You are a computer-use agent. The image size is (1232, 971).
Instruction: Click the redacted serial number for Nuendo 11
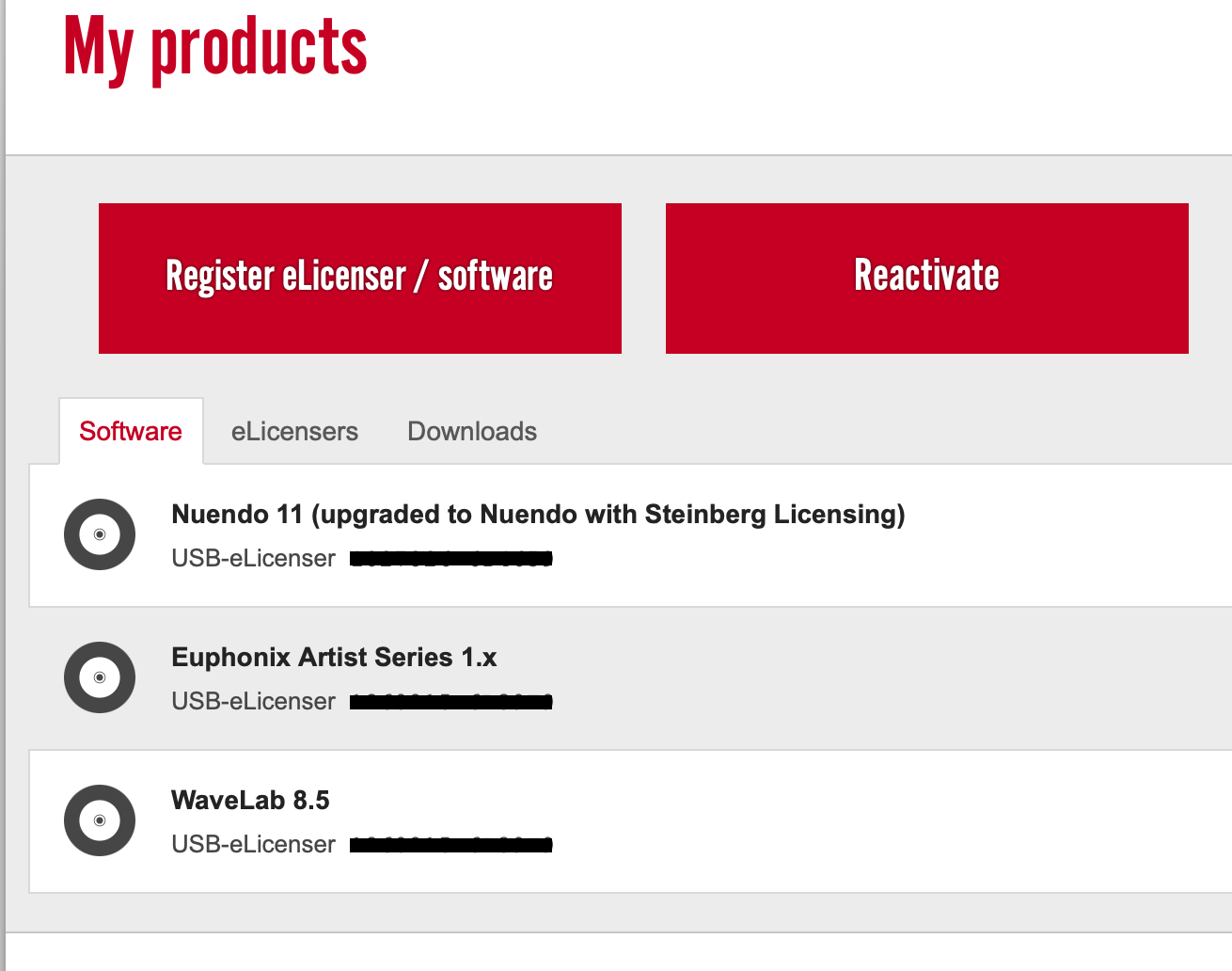click(x=451, y=560)
